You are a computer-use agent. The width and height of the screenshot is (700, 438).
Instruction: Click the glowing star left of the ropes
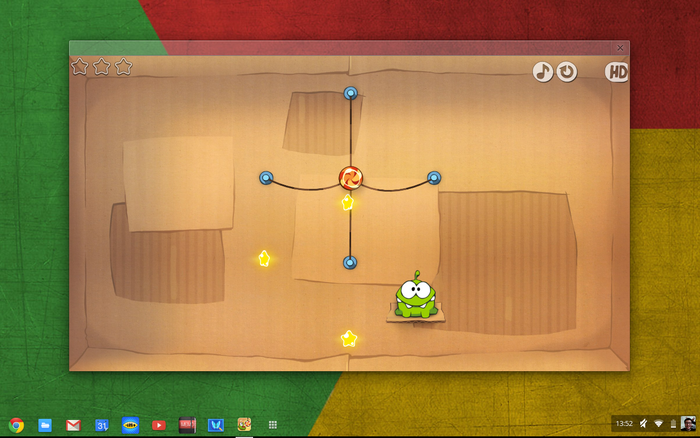(264, 258)
